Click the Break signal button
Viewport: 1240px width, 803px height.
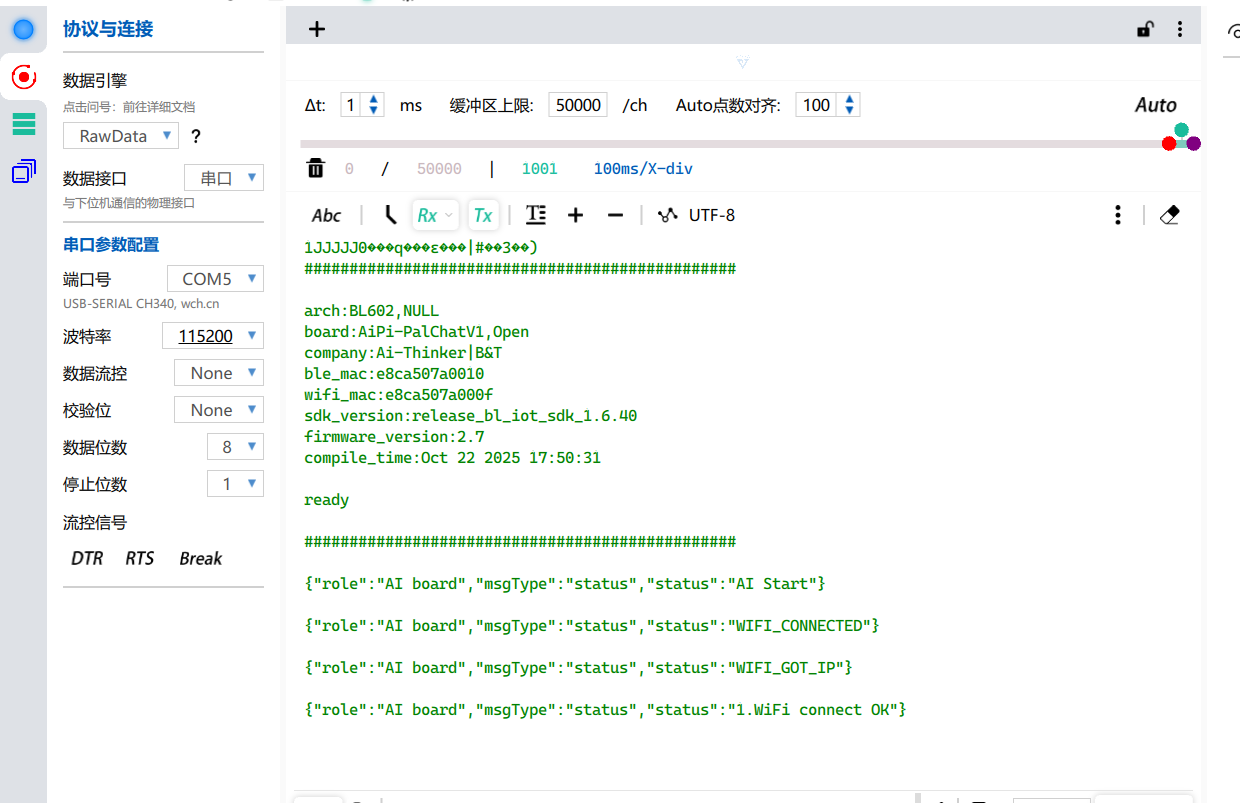pyautogui.click(x=200, y=558)
